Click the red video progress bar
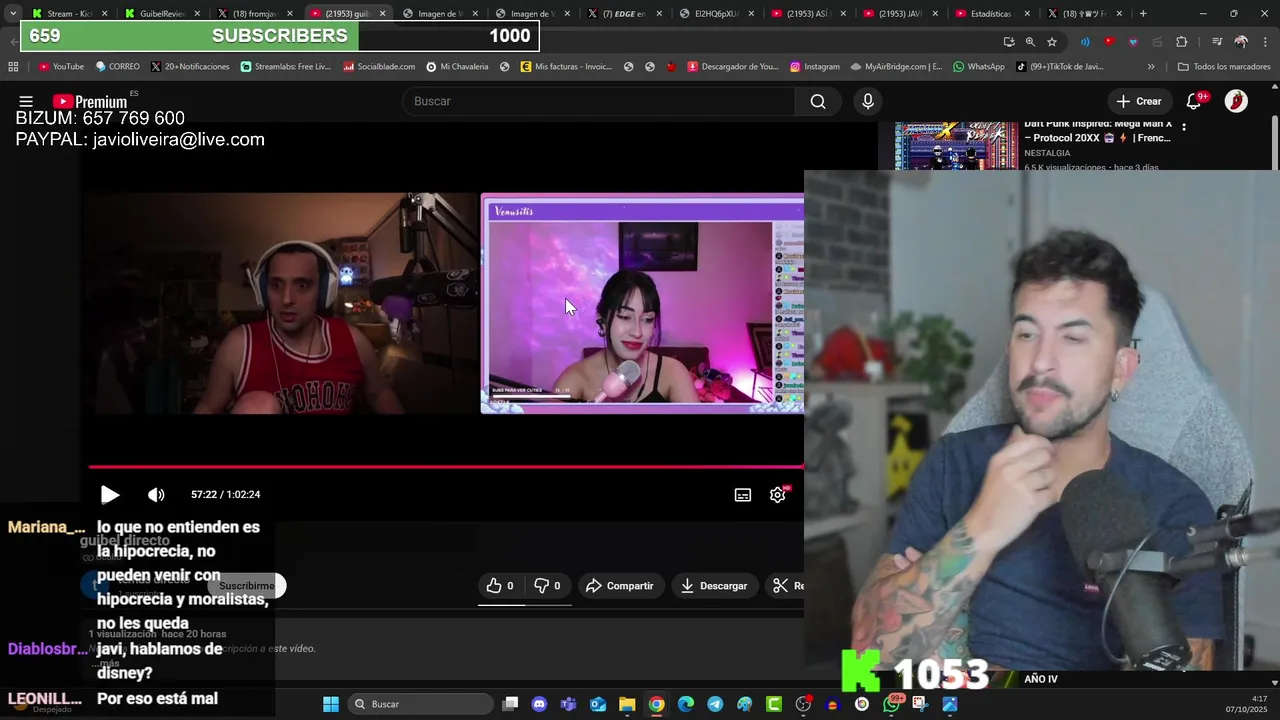This screenshot has width=1280, height=720. (x=446, y=466)
